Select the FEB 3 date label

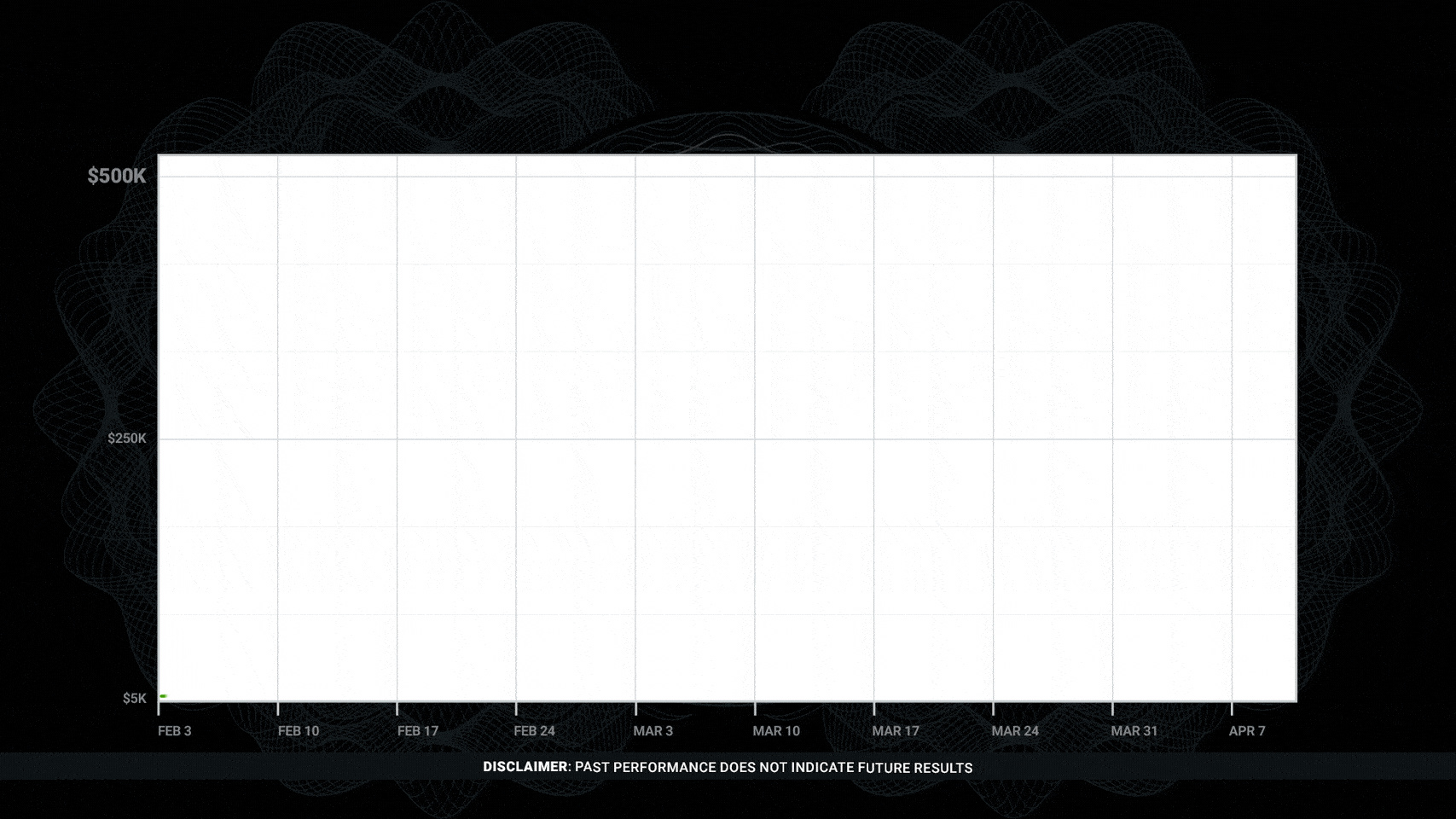175,731
